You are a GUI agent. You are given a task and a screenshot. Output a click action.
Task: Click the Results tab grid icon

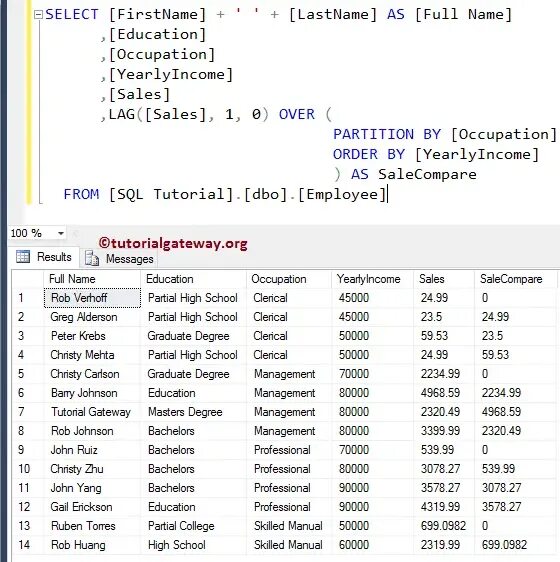click(x=23, y=257)
